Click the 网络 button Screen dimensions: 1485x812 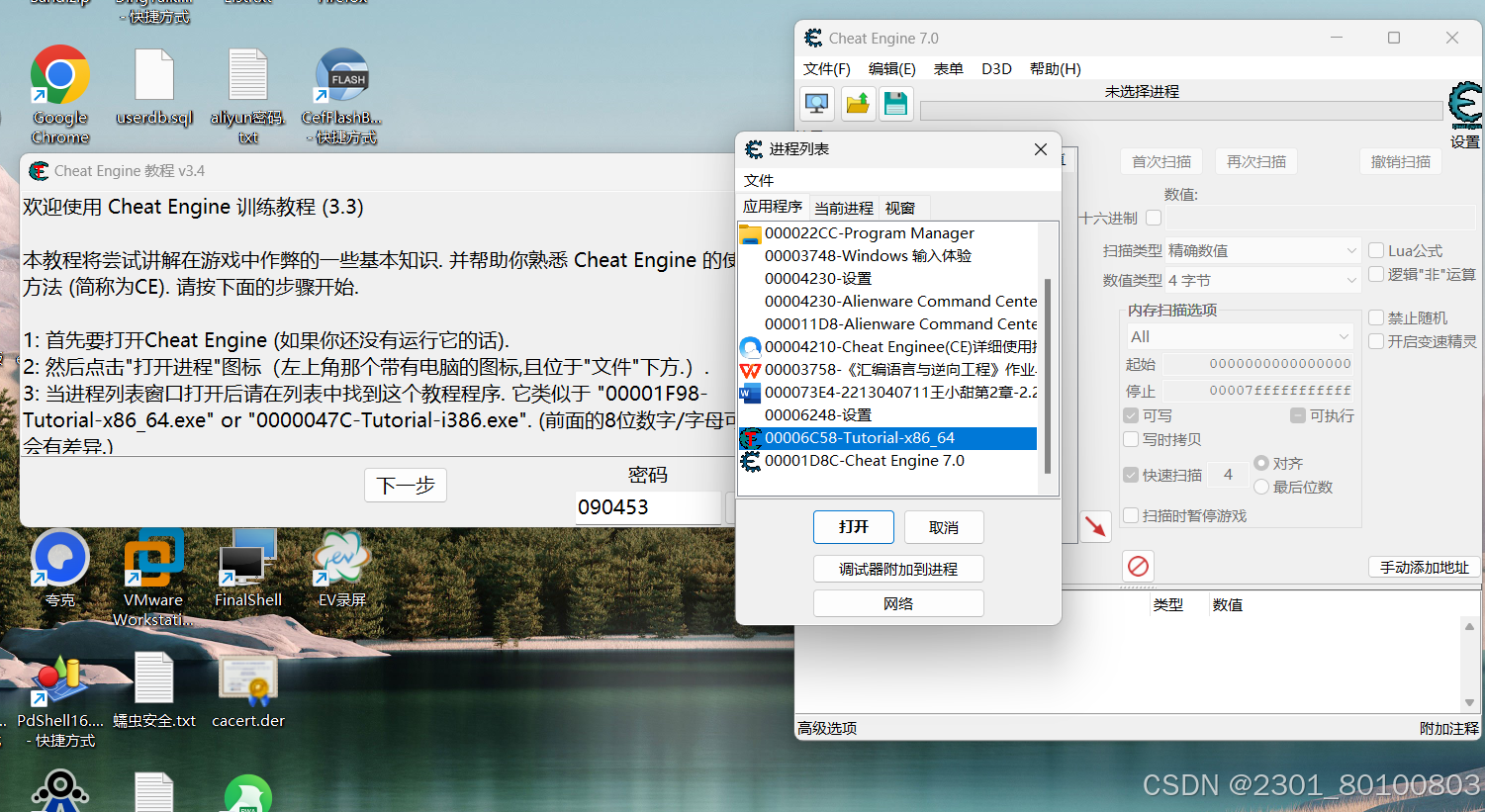click(x=898, y=603)
